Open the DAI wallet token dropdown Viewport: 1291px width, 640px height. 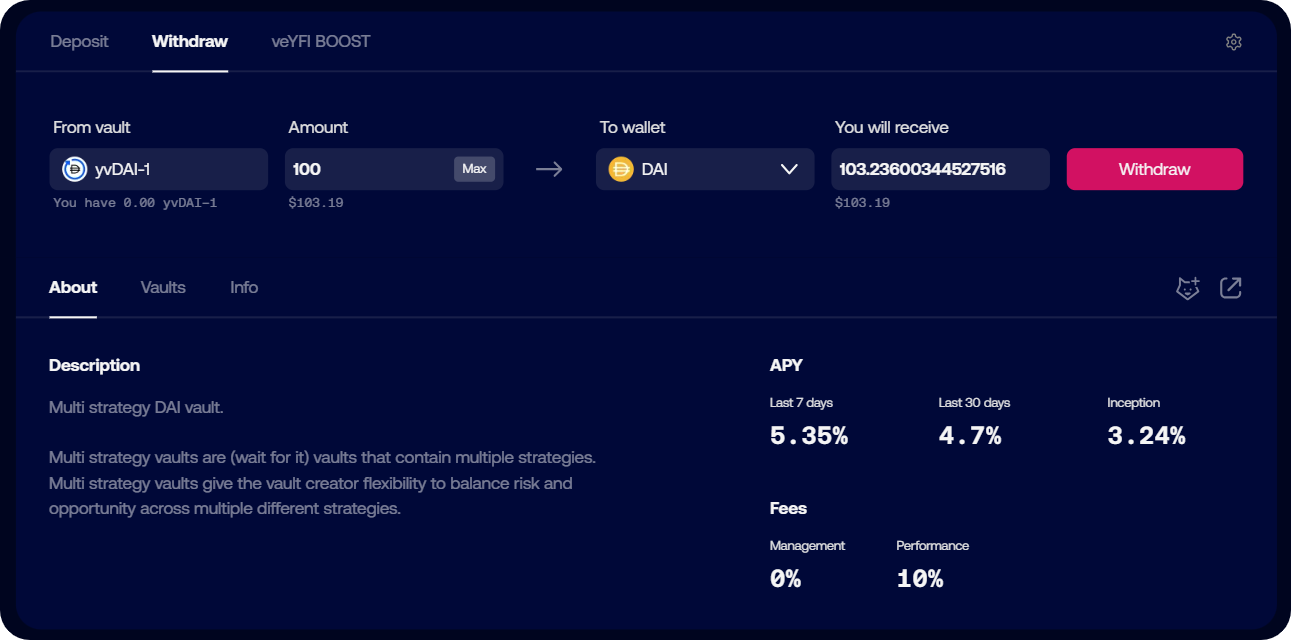pos(704,170)
